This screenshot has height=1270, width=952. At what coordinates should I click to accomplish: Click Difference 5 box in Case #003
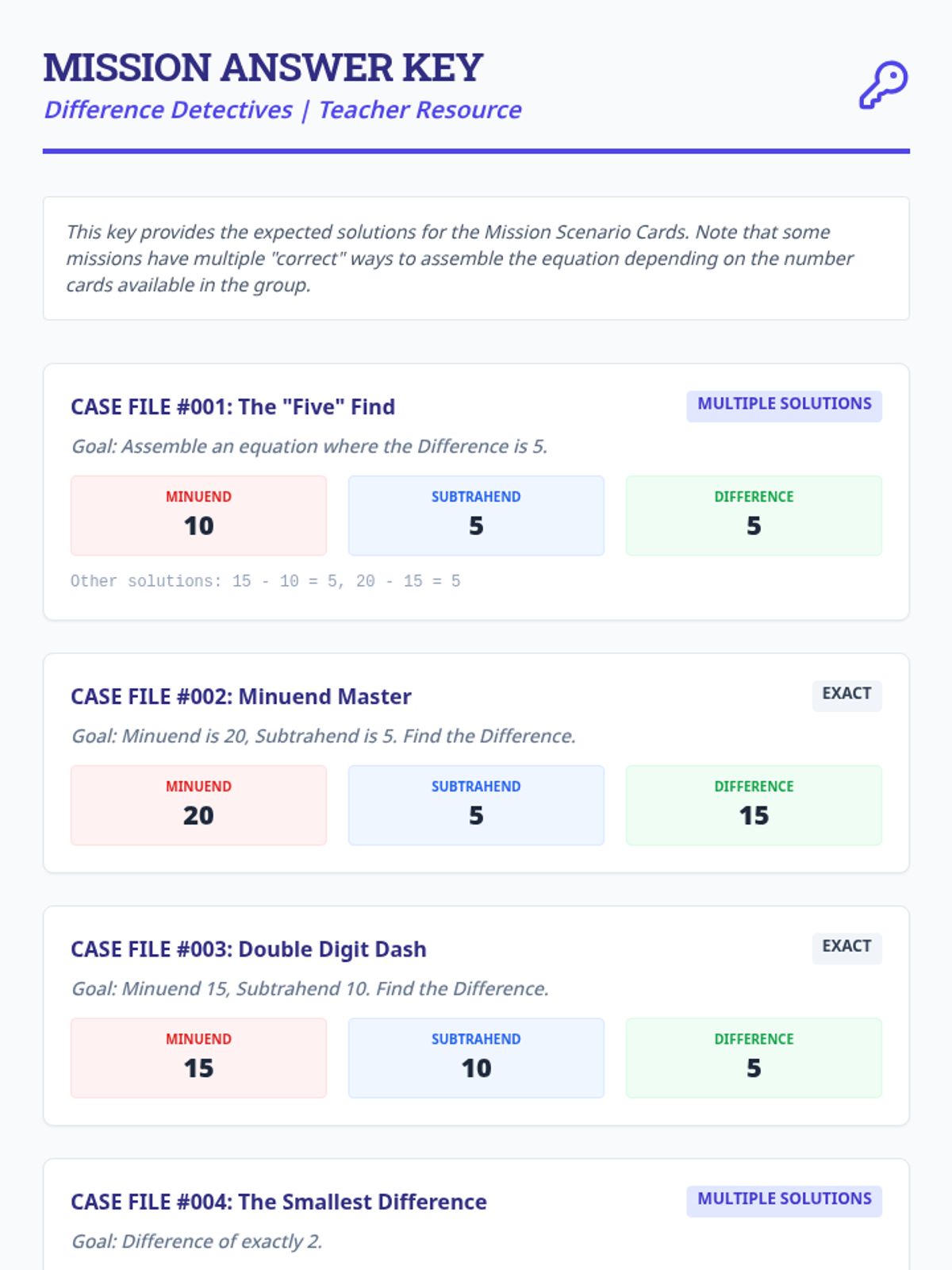tap(754, 1058)
